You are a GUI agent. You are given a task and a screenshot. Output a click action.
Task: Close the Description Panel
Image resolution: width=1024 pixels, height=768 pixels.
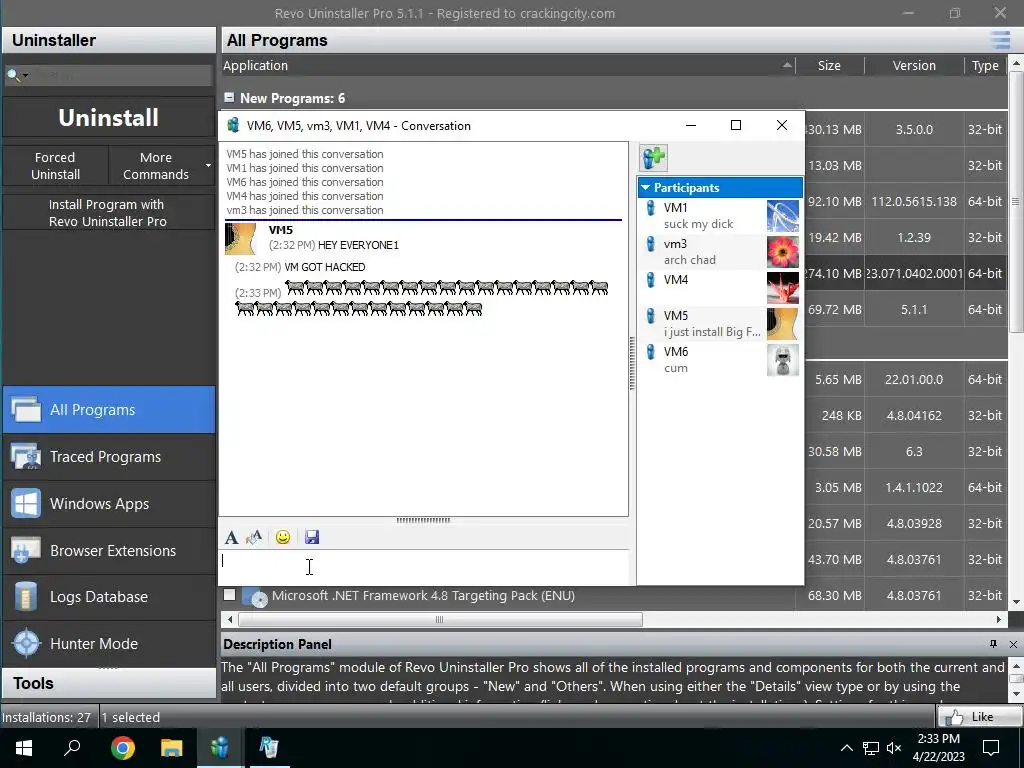[x=1013, y=645]
